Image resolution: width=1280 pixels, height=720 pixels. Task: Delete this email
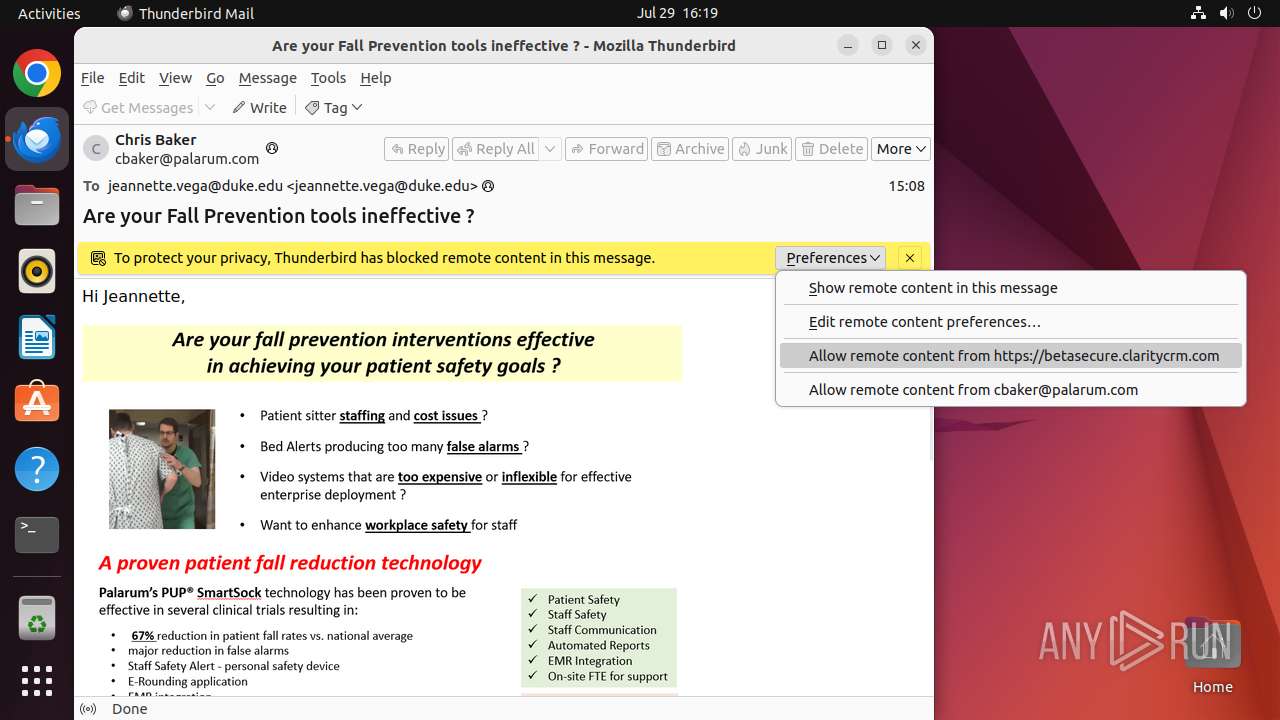pyautogui.click(x=832, y=149)
